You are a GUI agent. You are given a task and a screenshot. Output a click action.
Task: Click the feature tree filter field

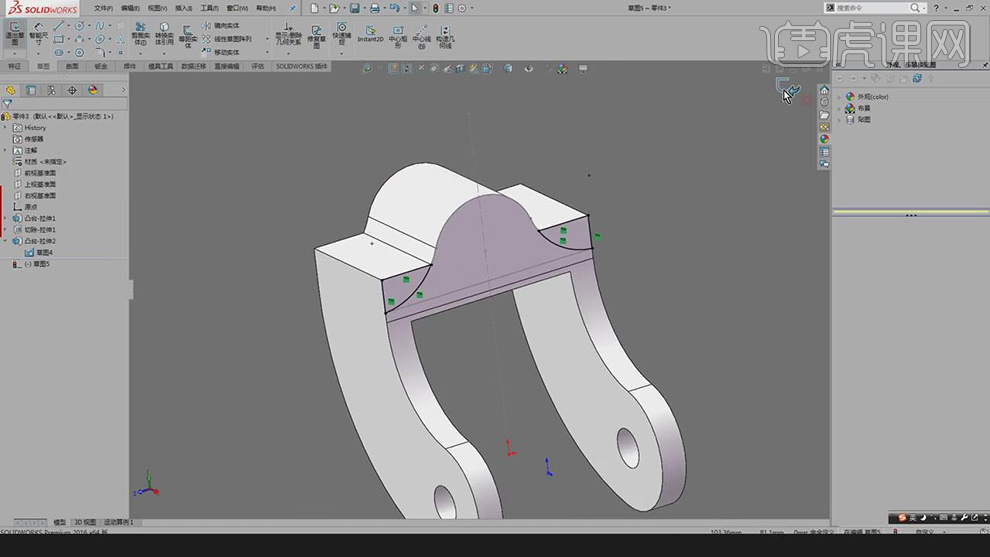click(64, 104)
